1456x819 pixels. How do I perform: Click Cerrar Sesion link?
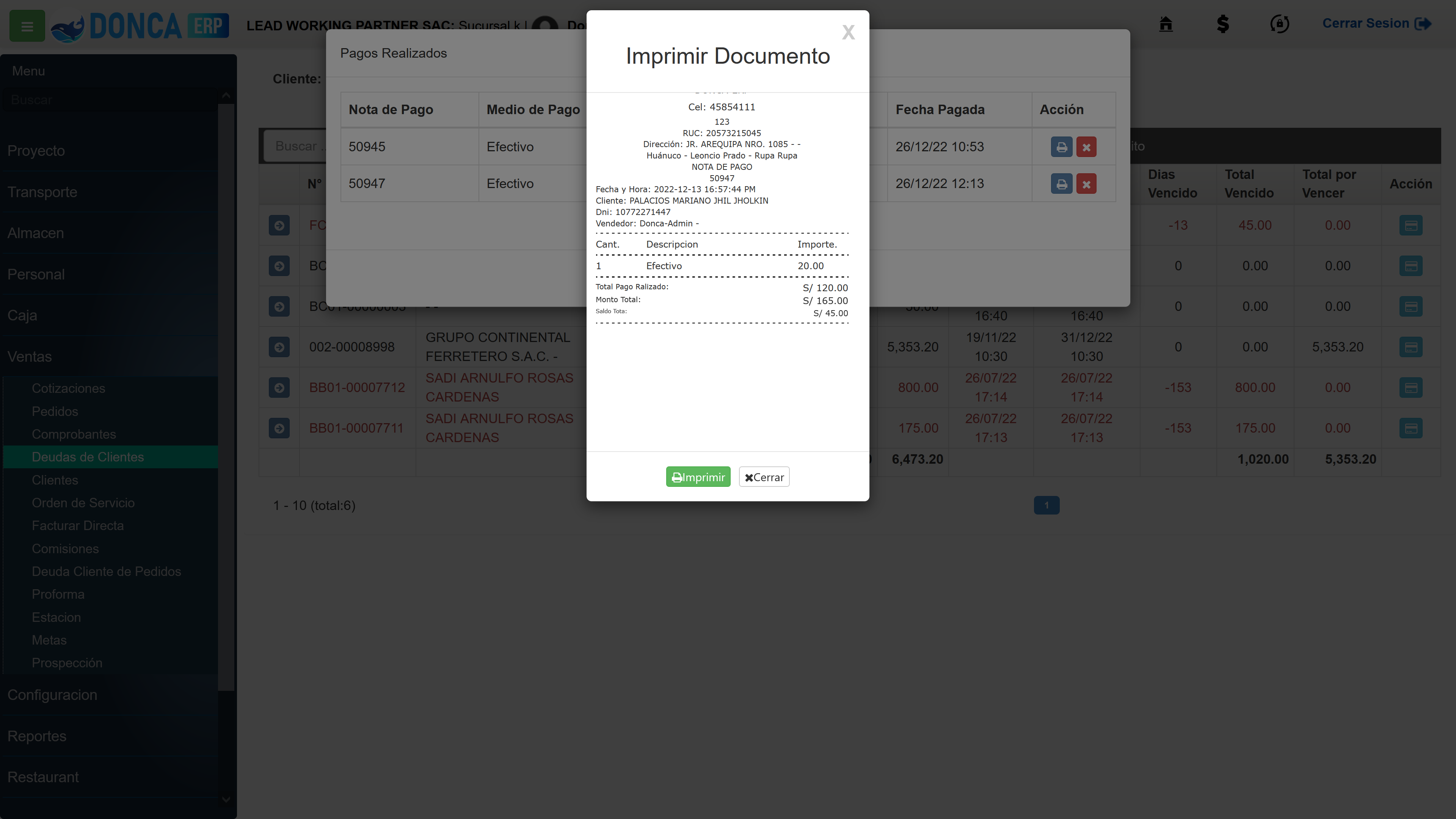[x=1376, y=24]
